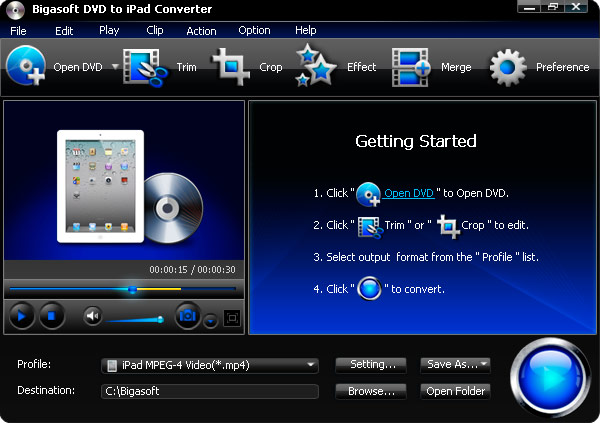The image size is (600, 423).
Task: Mute audio with the speaker icon
Action: (x=93, y=316)
